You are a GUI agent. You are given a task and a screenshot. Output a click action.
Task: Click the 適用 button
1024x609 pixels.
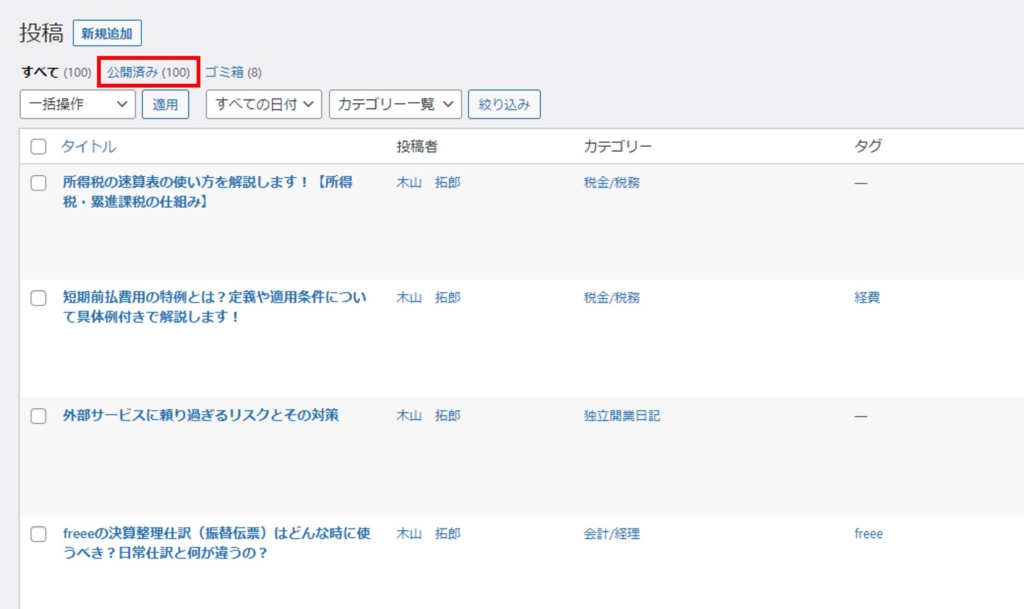[x=165, y=104]
